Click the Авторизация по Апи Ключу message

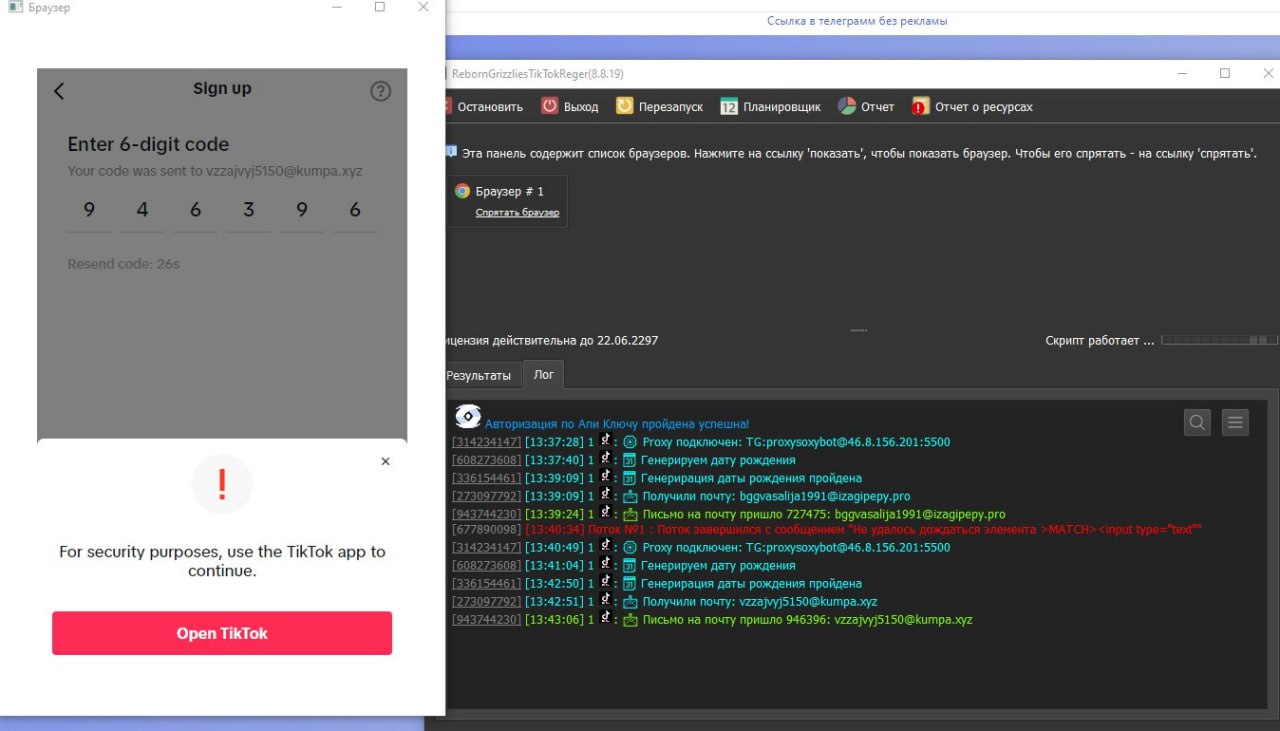617,424
